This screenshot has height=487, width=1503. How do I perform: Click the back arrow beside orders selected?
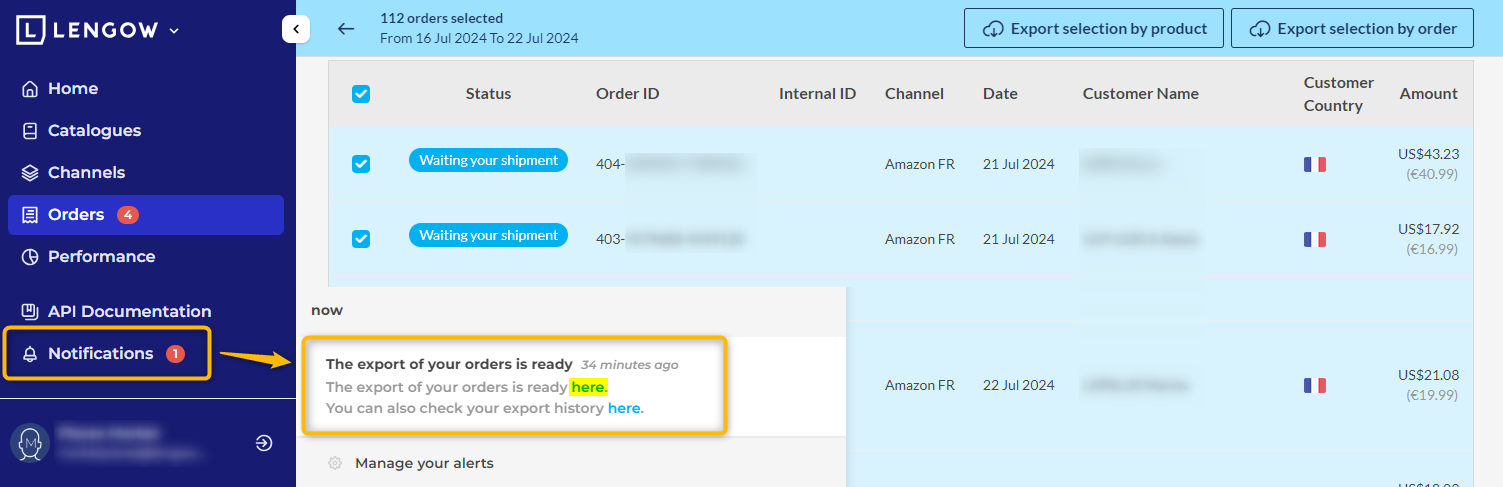click(x=346, y=29)
